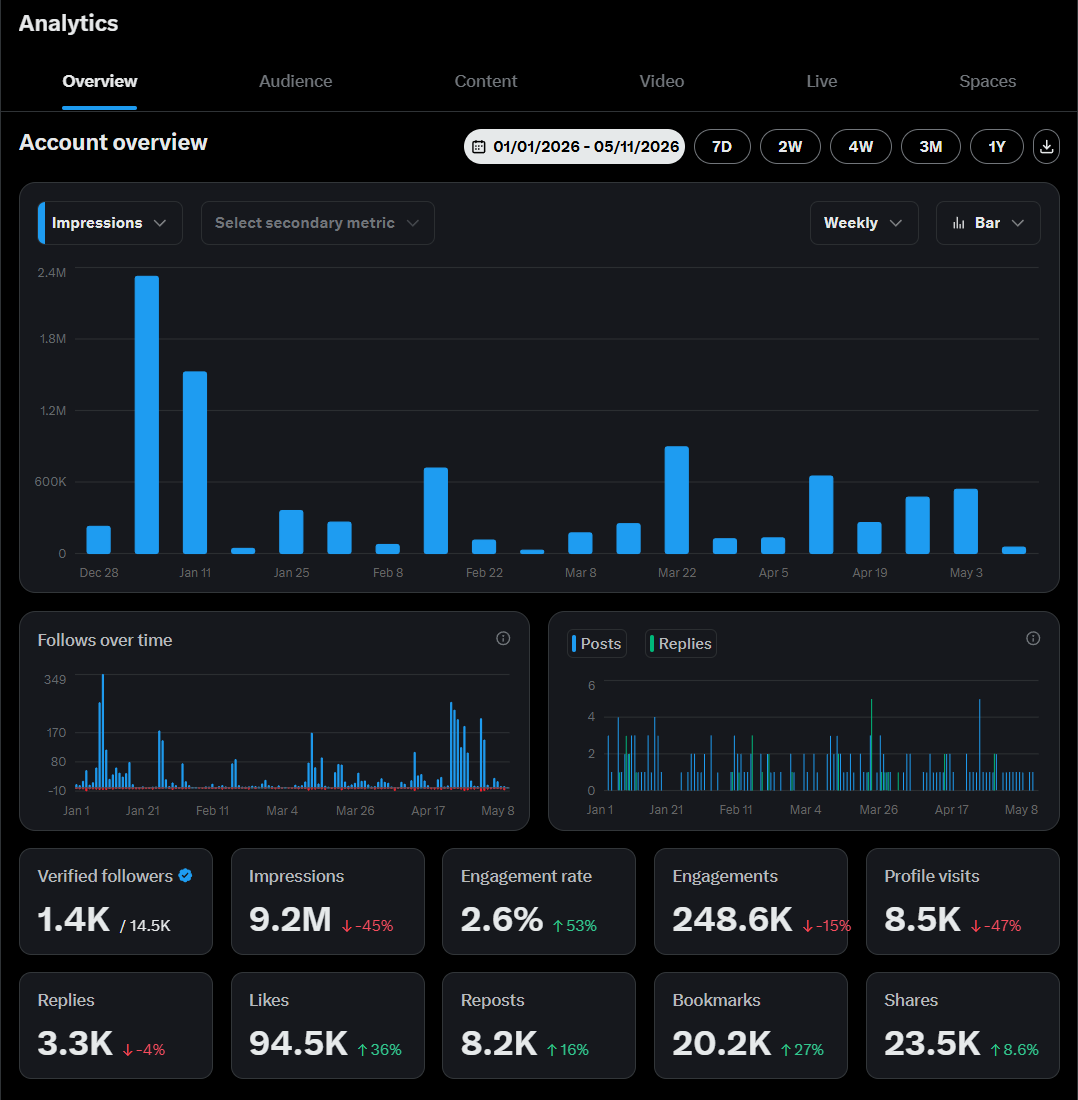Click the 349 y-axis label

[55, 679]
